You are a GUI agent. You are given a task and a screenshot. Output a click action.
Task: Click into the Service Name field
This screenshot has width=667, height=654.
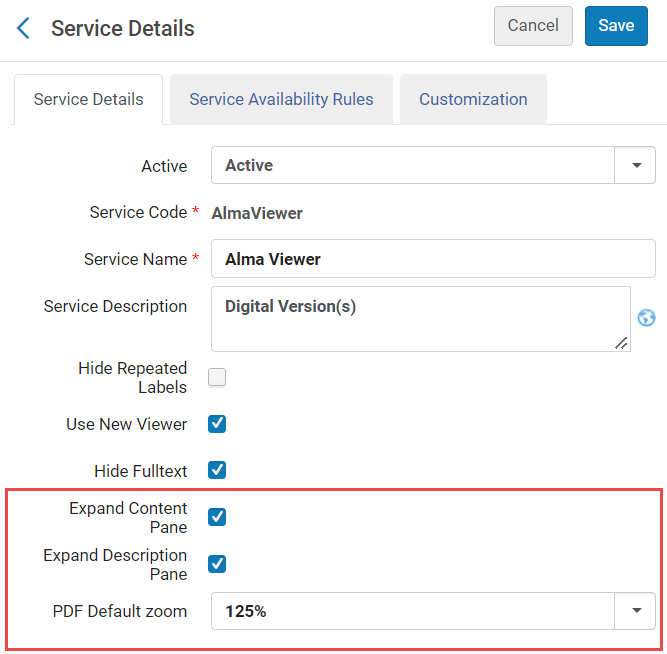(x=433, y=259)
